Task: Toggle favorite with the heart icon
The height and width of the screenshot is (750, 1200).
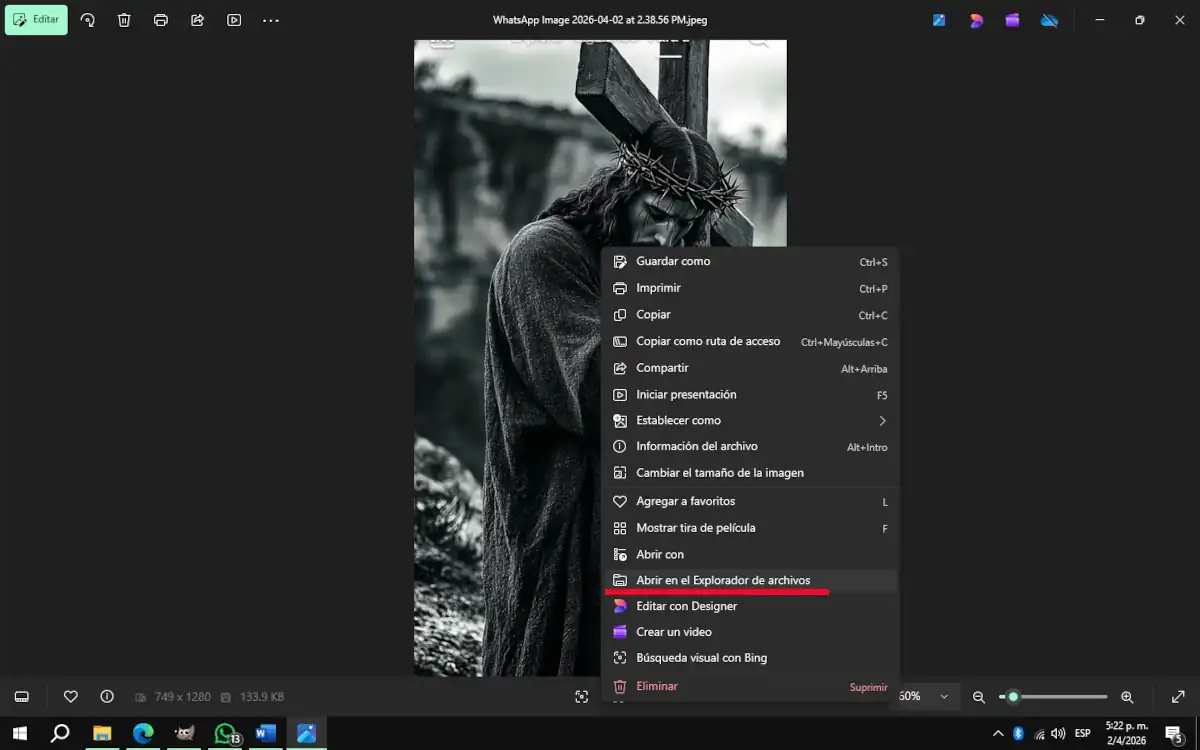Action: [70, 696]
